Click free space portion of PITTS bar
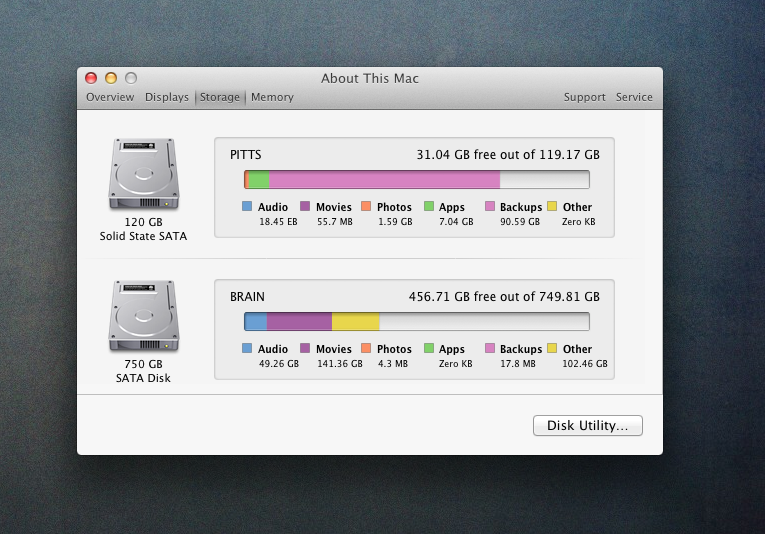The height and width of the screenshot is (534, 765). pyautogui.click(x=544, y=179)
